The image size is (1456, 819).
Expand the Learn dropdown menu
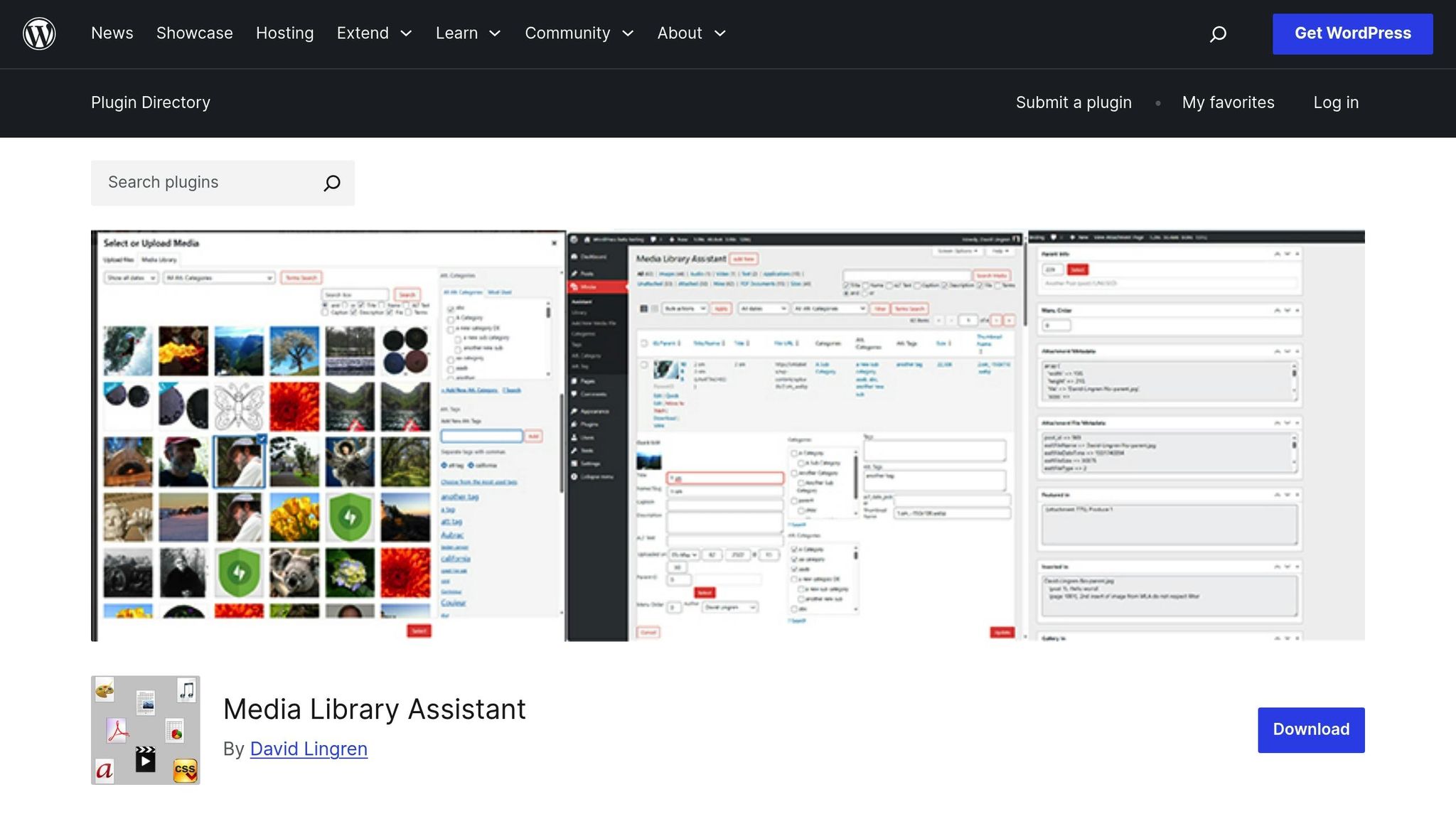(x=468, y=33)
